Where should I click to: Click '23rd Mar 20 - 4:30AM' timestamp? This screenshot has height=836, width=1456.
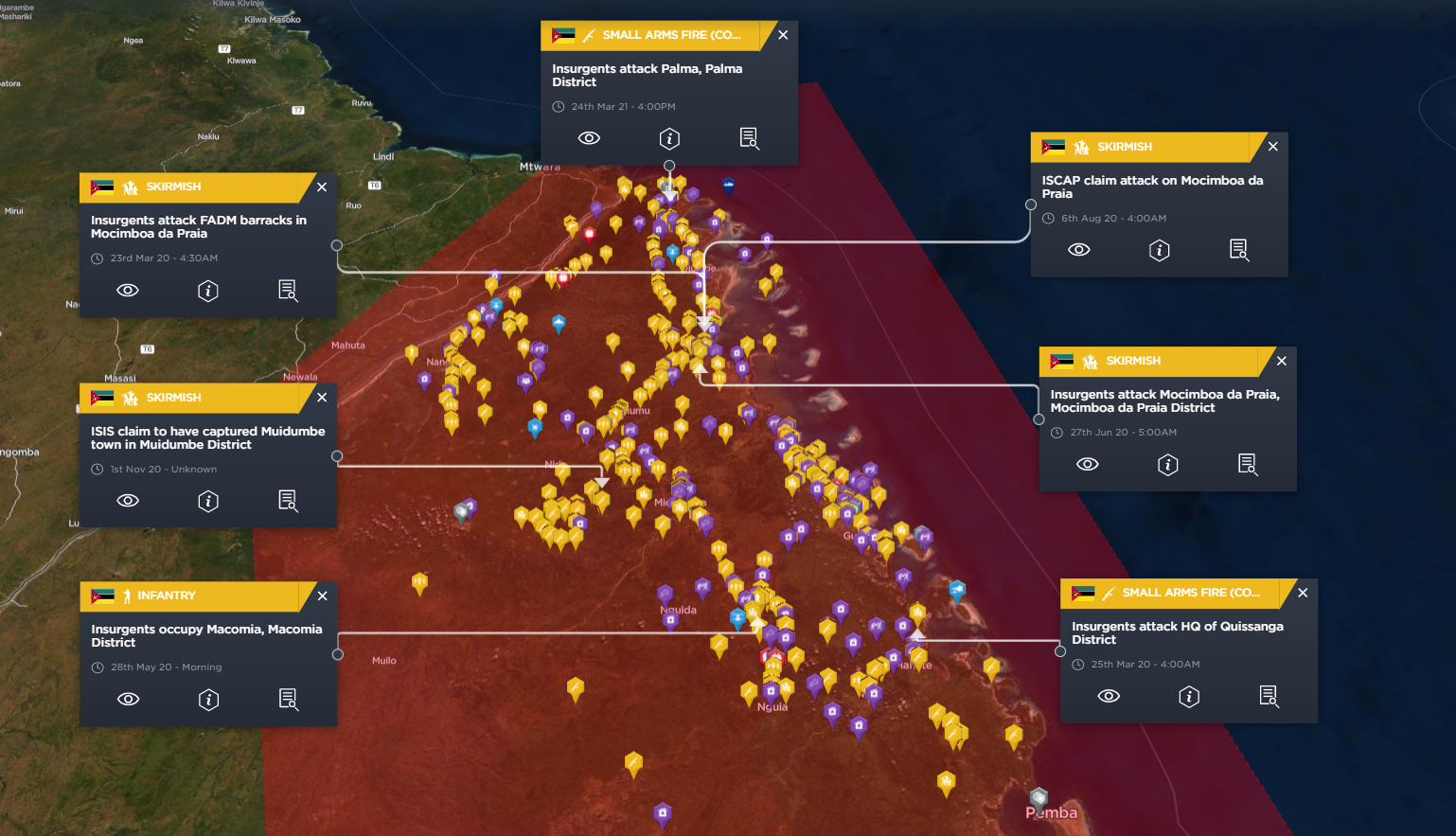point(164,258)
